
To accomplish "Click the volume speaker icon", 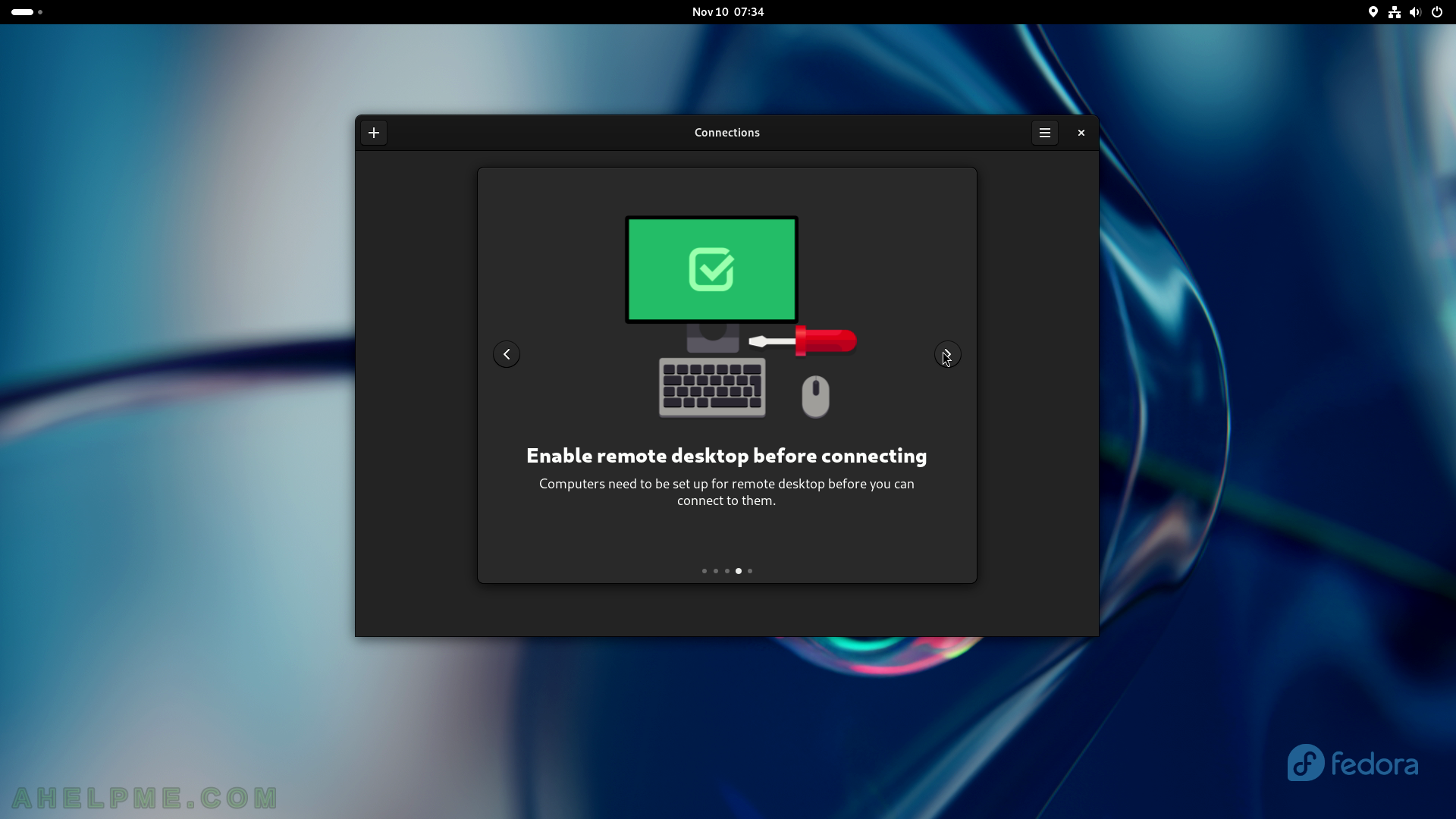I will 1415,12.
